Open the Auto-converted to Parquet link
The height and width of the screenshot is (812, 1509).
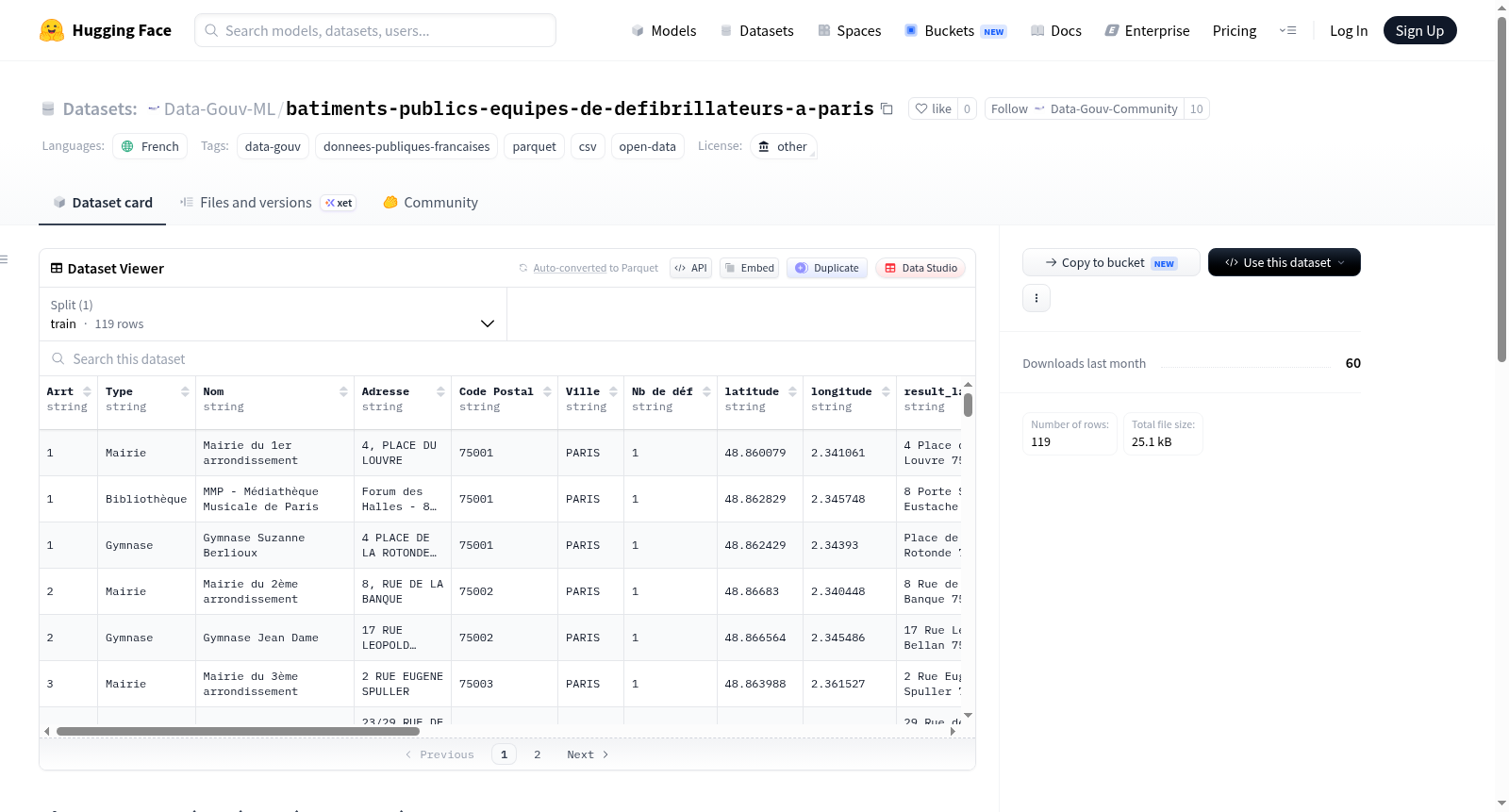pos(595,268)
